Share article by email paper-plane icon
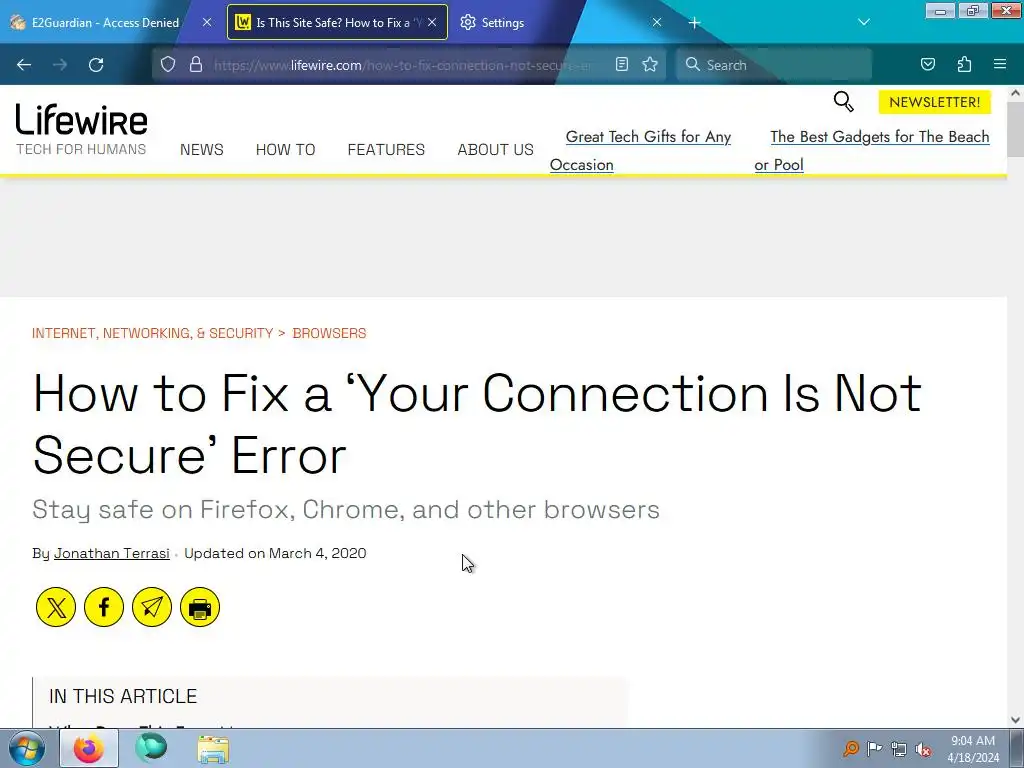Image resolution: width=1024 pixels, height=768 pixels. click(152, 607)
